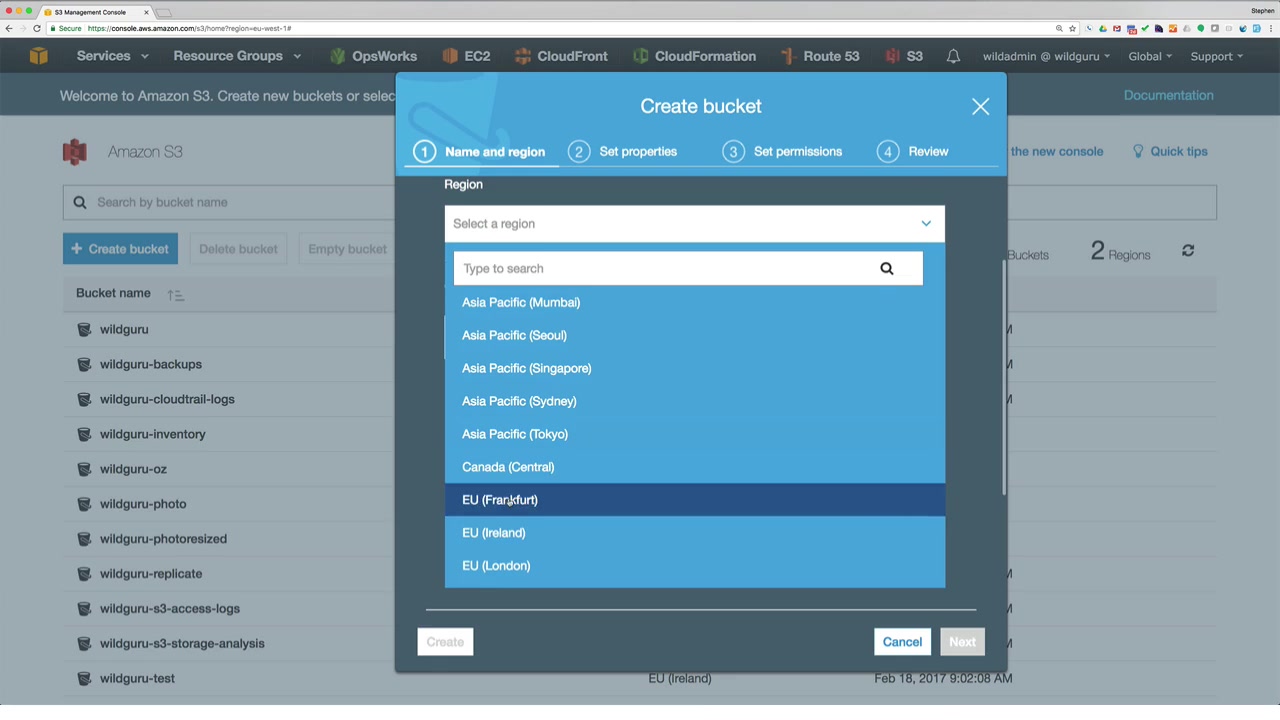Click the bucket icon beside wildguru-inventory
1280x720 pixels.
[x=84, y=434]
